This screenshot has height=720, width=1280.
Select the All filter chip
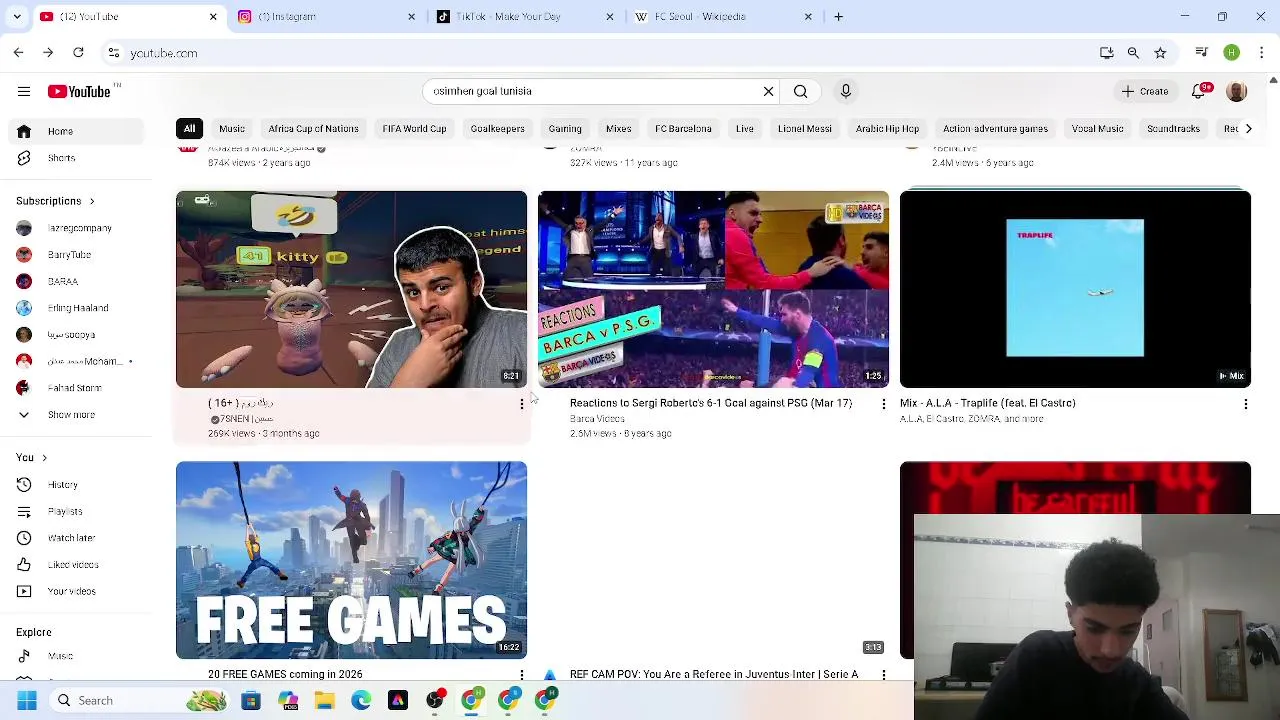pyautogui.click(x=189, y=129)
